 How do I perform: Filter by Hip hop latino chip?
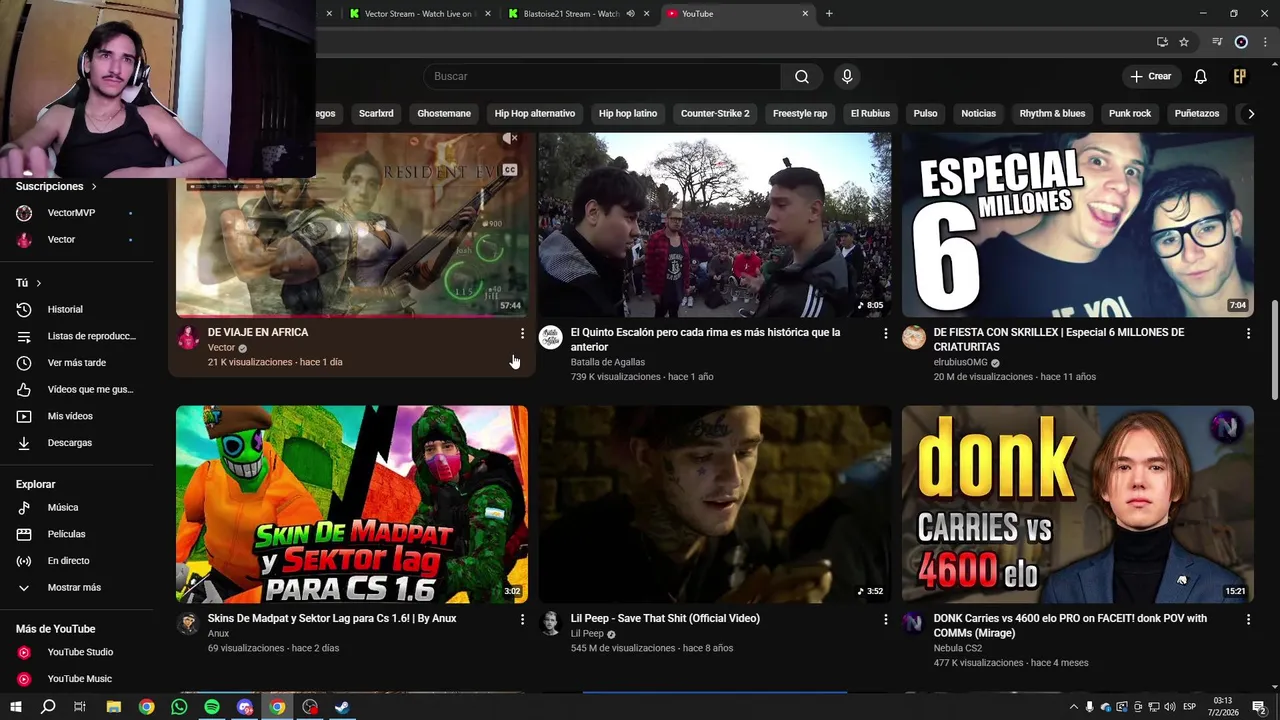(628, 114)
